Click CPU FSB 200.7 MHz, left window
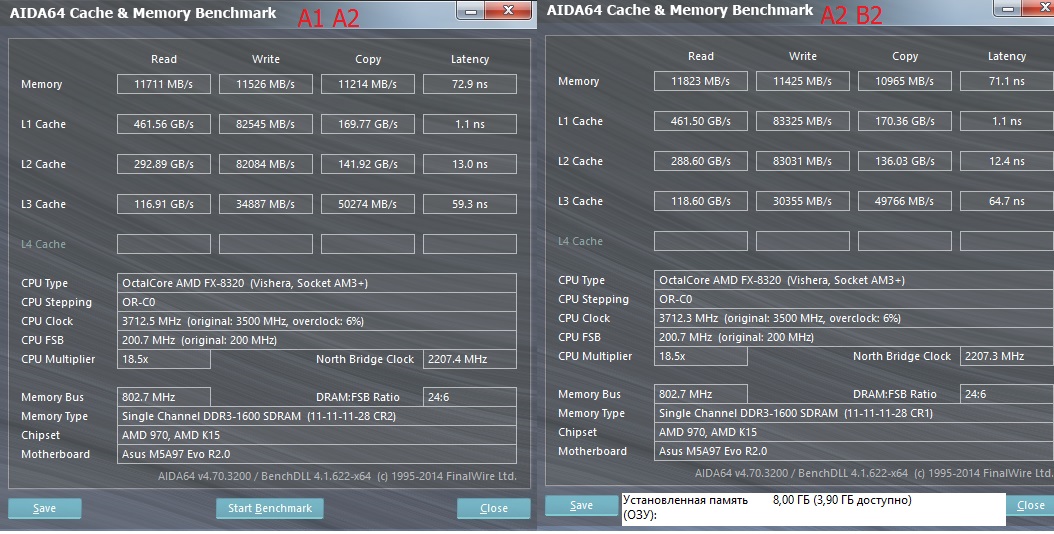The image size is (1054, 534). click(317, 340)
